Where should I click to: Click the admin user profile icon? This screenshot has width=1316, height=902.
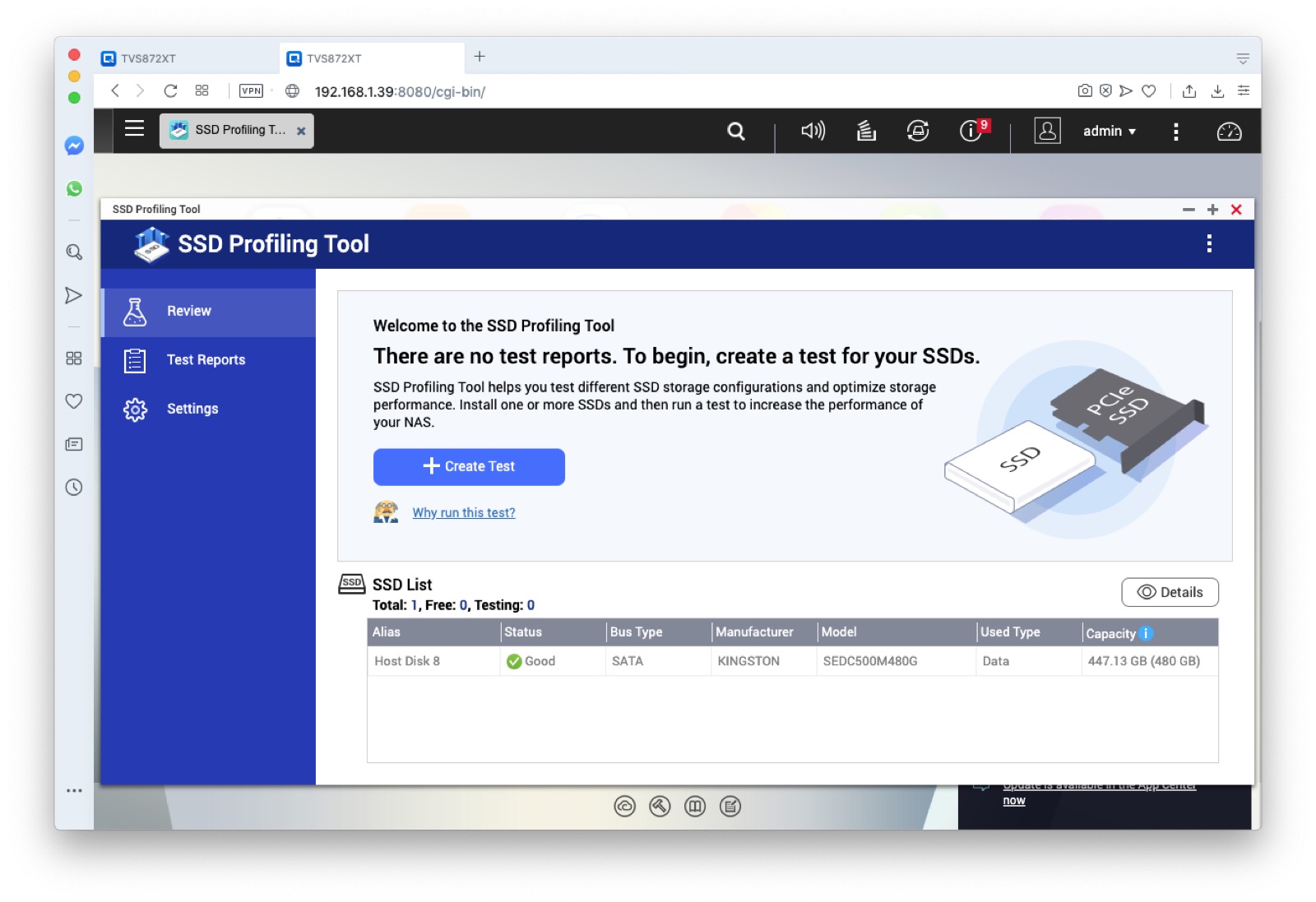pyautogui.click(x=1047, y=131)
